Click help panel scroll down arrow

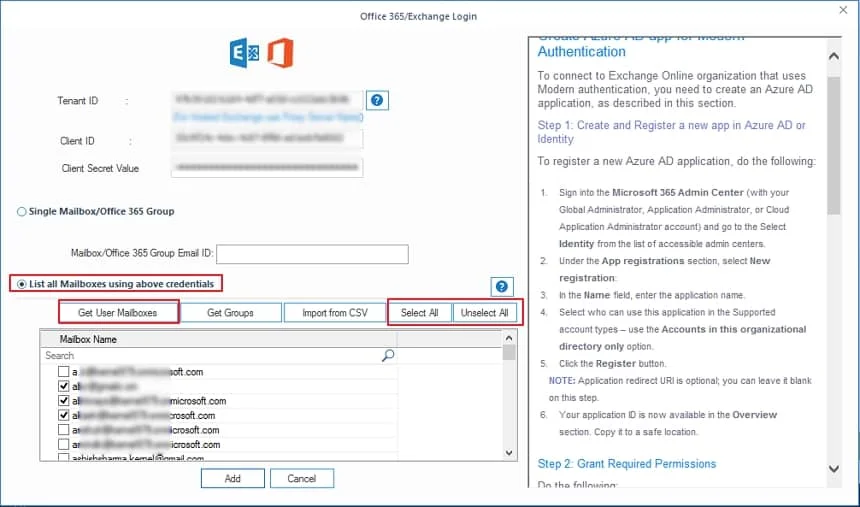tap(834, 469)
